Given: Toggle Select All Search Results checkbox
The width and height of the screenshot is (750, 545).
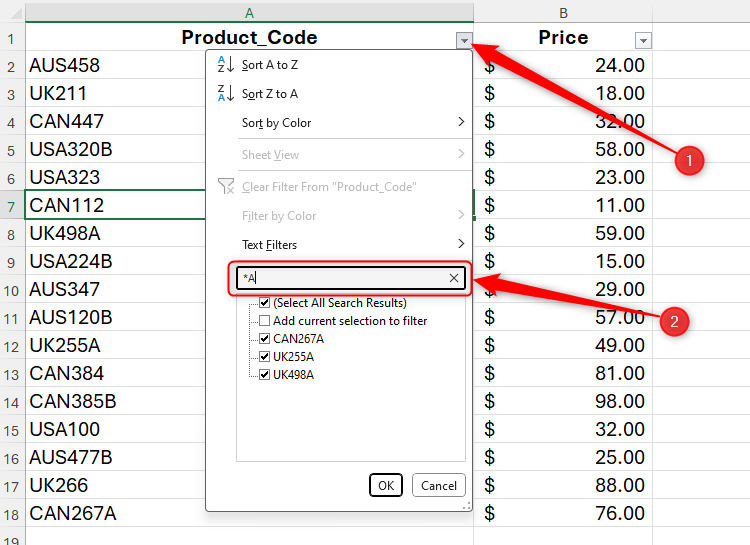Looking at the screenshot, I should click(x=264, y=303).
